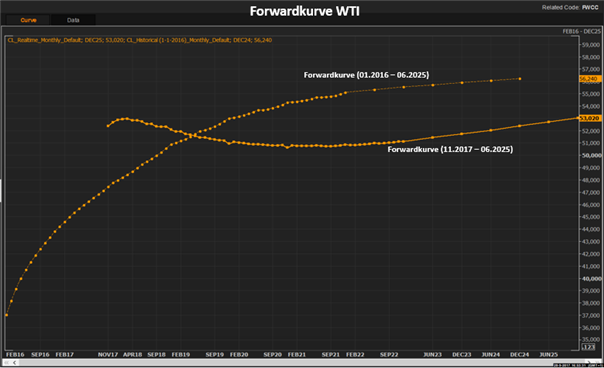Select the 53,020 price marker on axis
Screen dimensions: 604x368
pyautogui.click(x=590, y=118)
